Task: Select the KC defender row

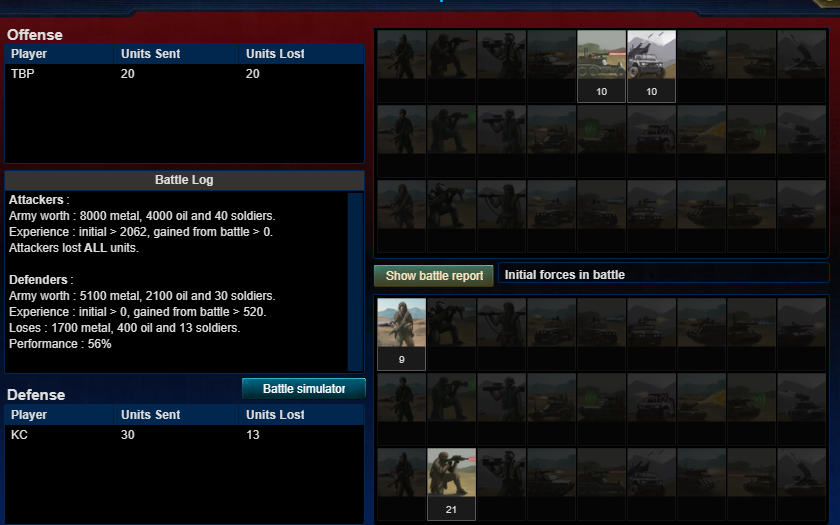Action: [184, 435]
